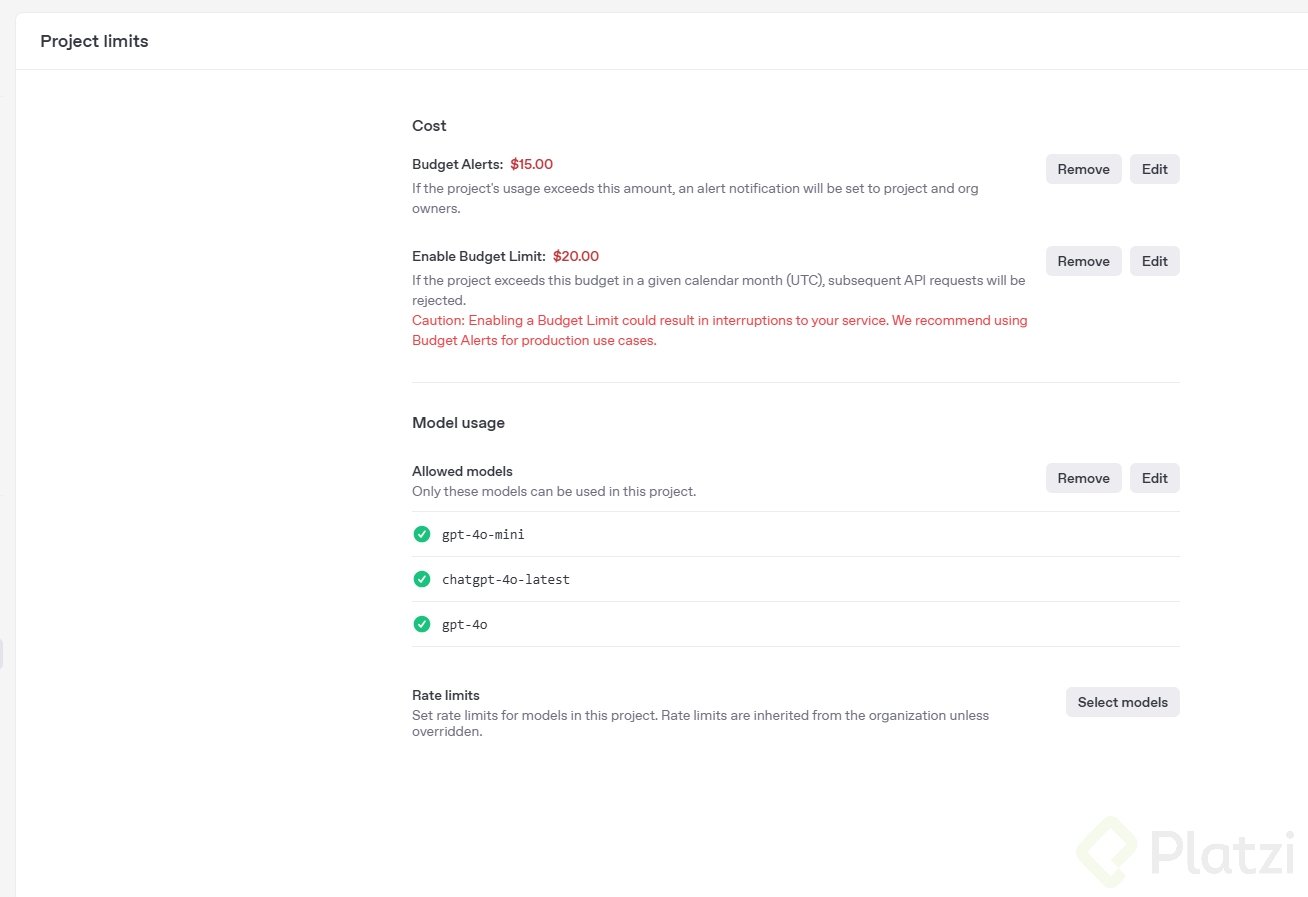Image resolution: width=1308 pixels, height=897 pixels.
Task: Open Select models for rate limits
Action: coord(1122,702)
